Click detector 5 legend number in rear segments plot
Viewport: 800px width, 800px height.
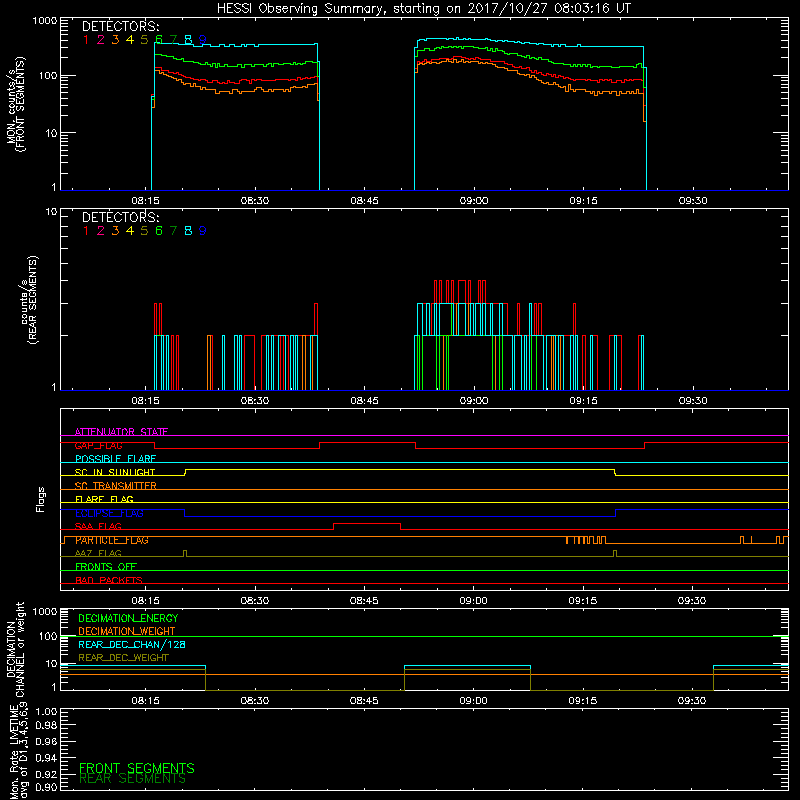click(x=144, y=231)
